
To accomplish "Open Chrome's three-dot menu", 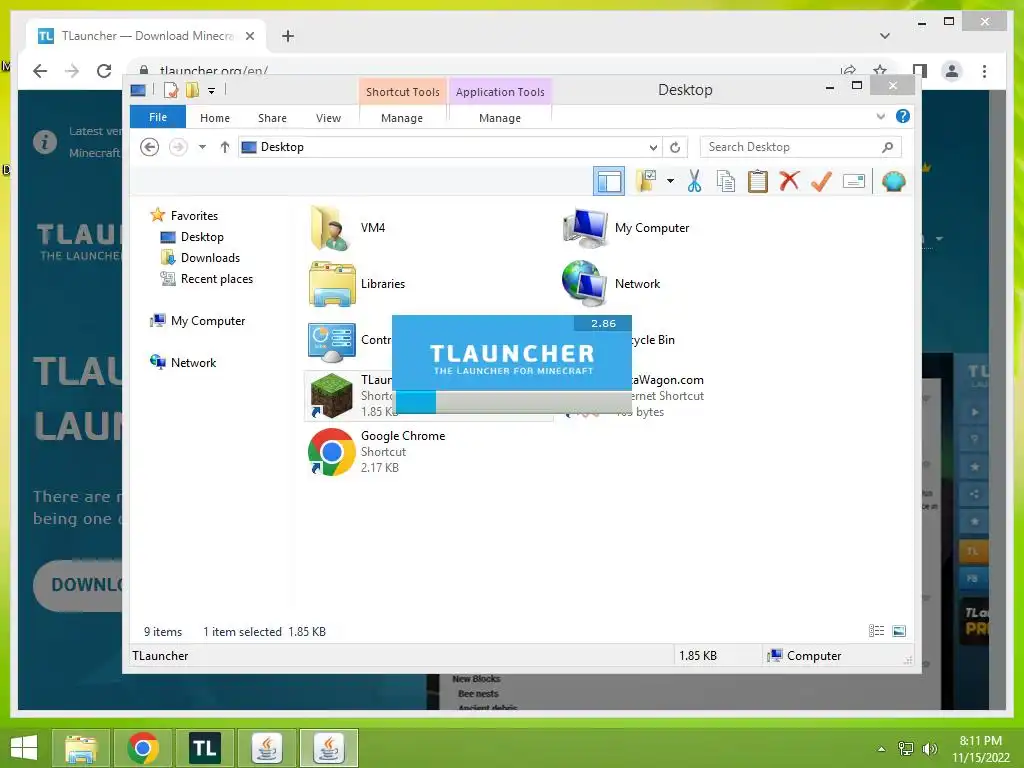I will point(984,71).
